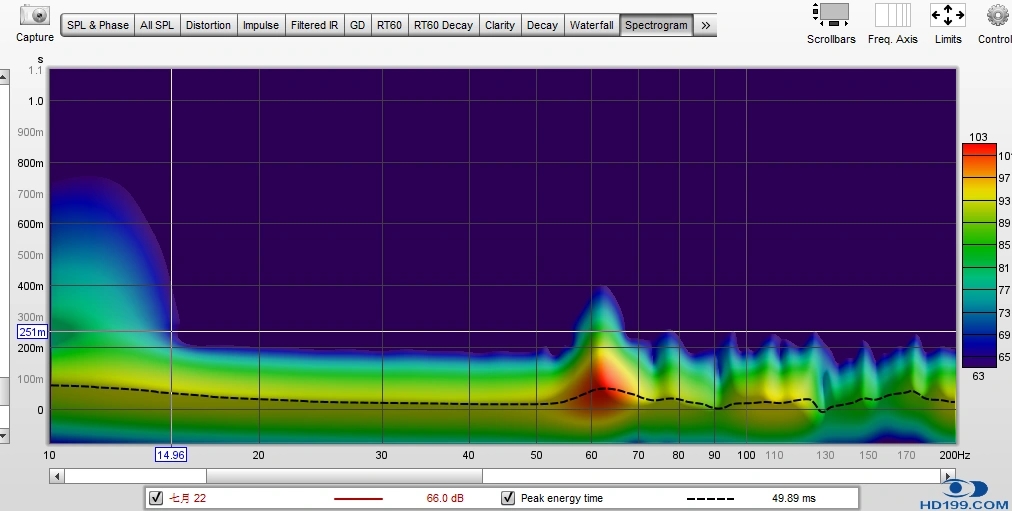The width and height of the screenshot is (1012, 511).
Task: Click the Freq. Axis icon
Action: [892, 15]
